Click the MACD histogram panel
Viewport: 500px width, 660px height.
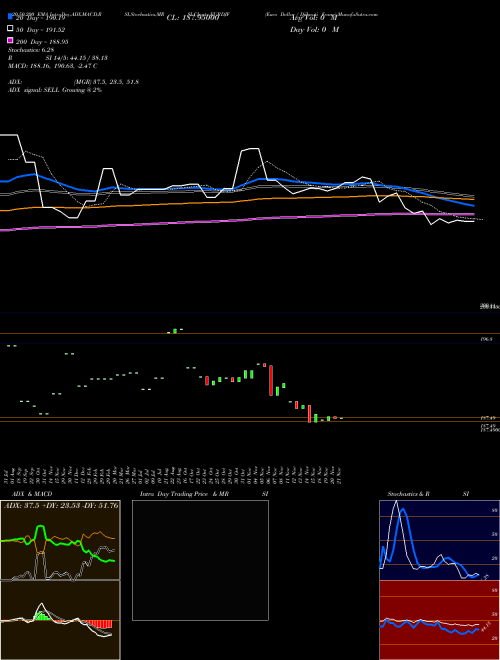[60, 620]
